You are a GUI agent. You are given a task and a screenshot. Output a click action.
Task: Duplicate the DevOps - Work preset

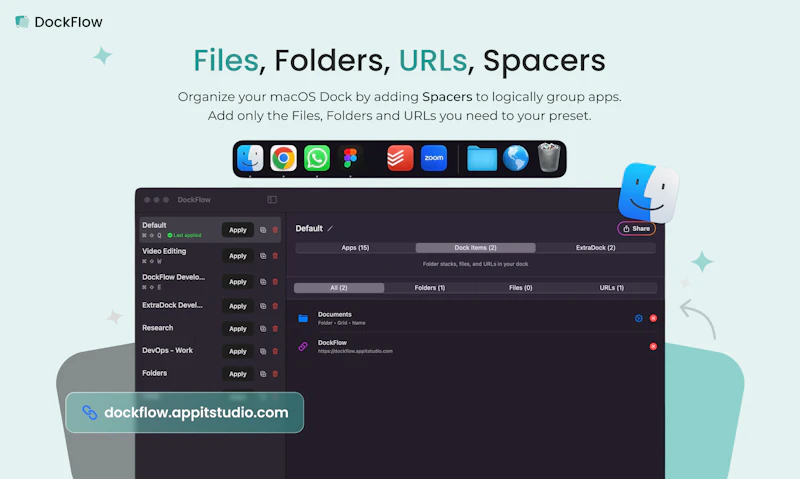pyautogui.click(x=263, y=351)
